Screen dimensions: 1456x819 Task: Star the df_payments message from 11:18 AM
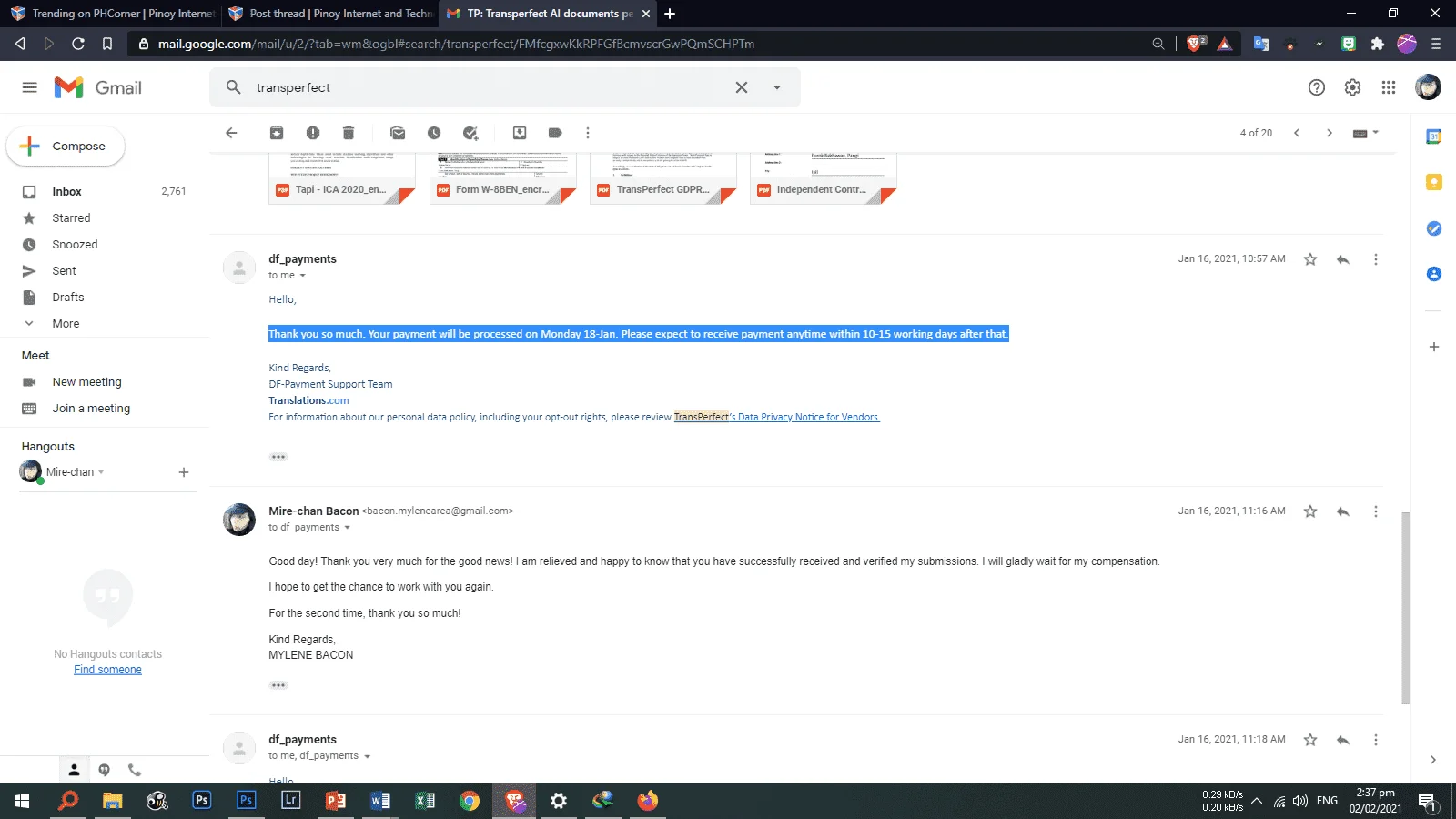[x=1310, y=740]
